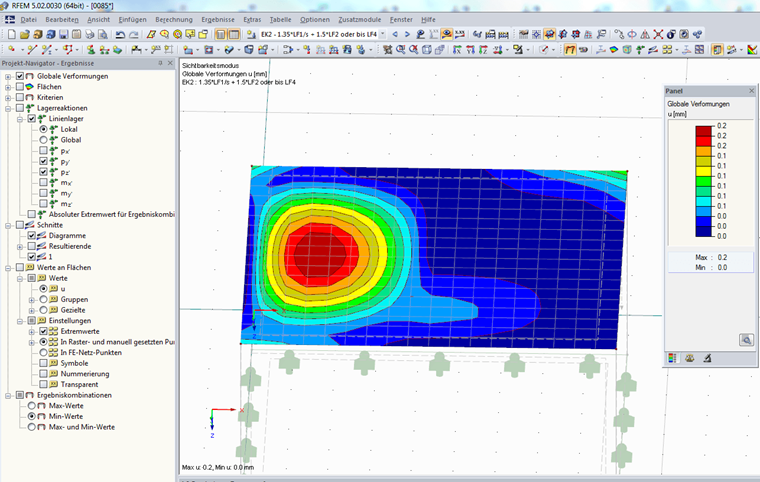760x482 pixels.
Task: Open the Zusatzmodule menu
Action: (359, 19)
